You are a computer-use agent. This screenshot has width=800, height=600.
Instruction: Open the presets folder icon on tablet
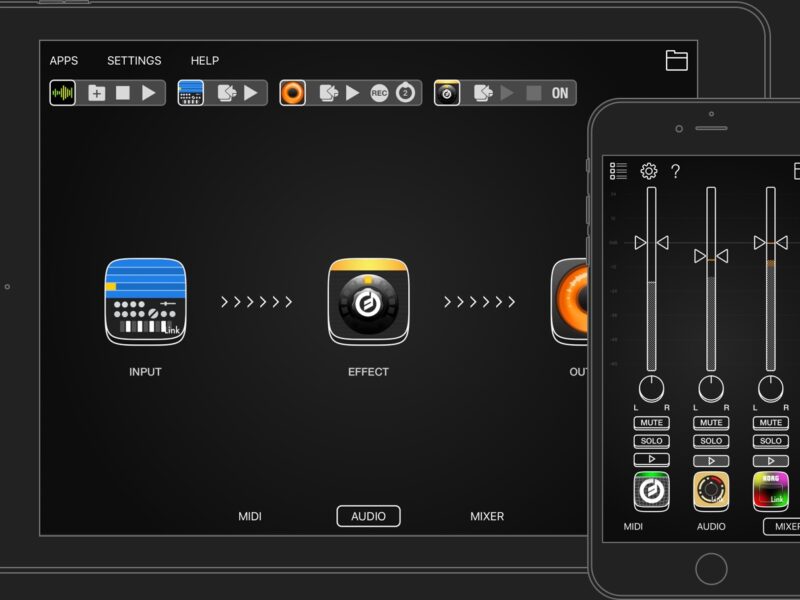point(677,60)
